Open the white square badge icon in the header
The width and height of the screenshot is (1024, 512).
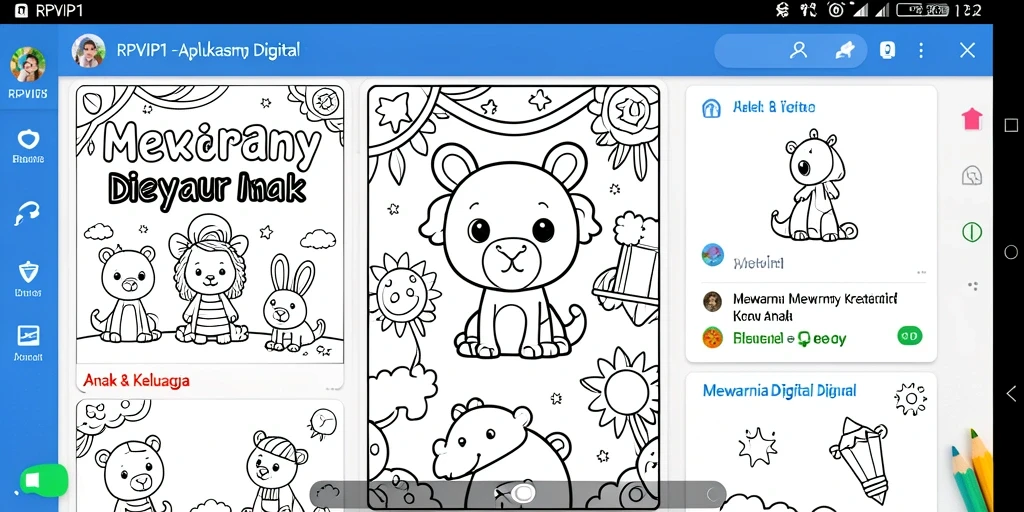(887, 50)
